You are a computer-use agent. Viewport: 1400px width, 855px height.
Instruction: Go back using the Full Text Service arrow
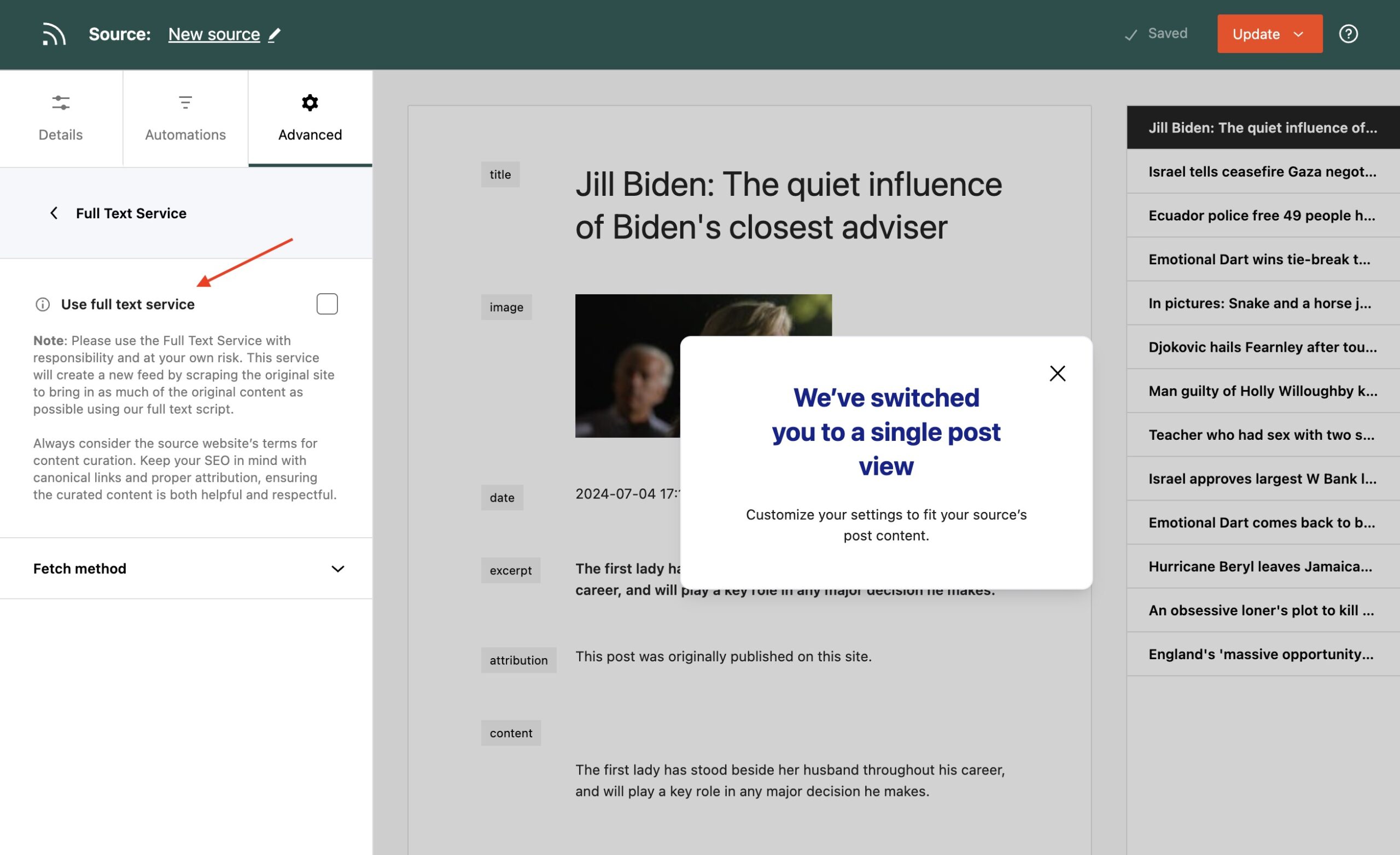[54, 213]
